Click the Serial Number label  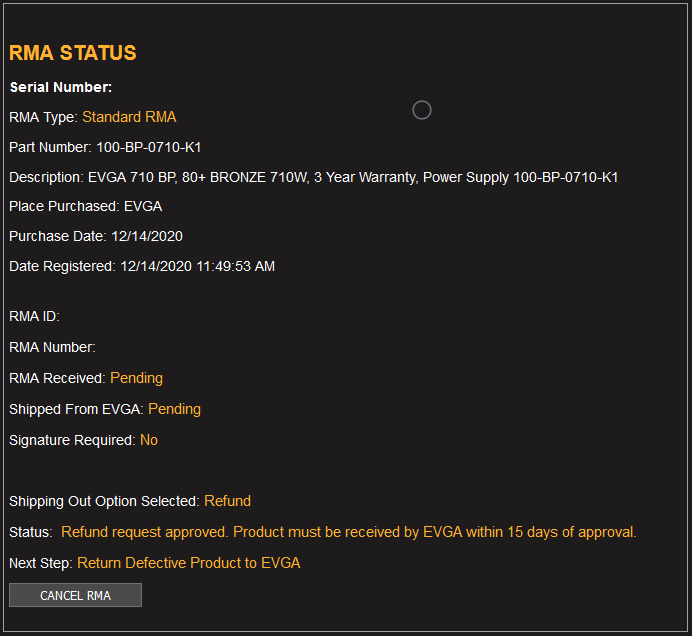coord(61,87)
